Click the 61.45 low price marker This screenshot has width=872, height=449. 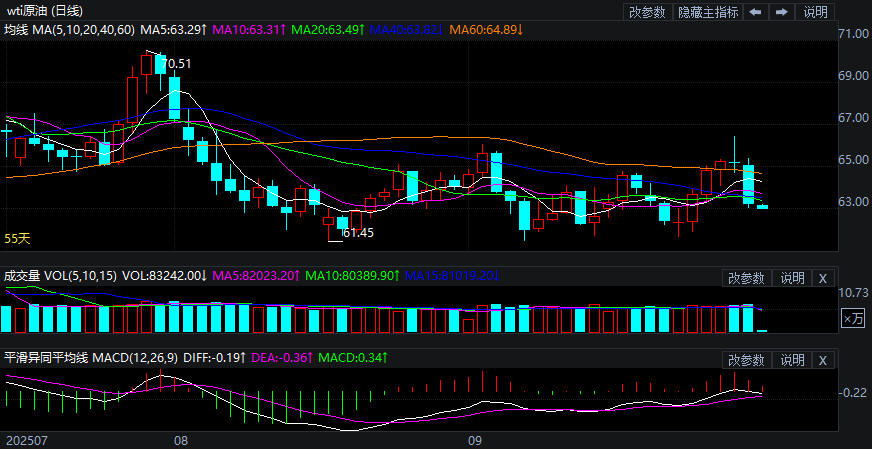tap(357, 233)
